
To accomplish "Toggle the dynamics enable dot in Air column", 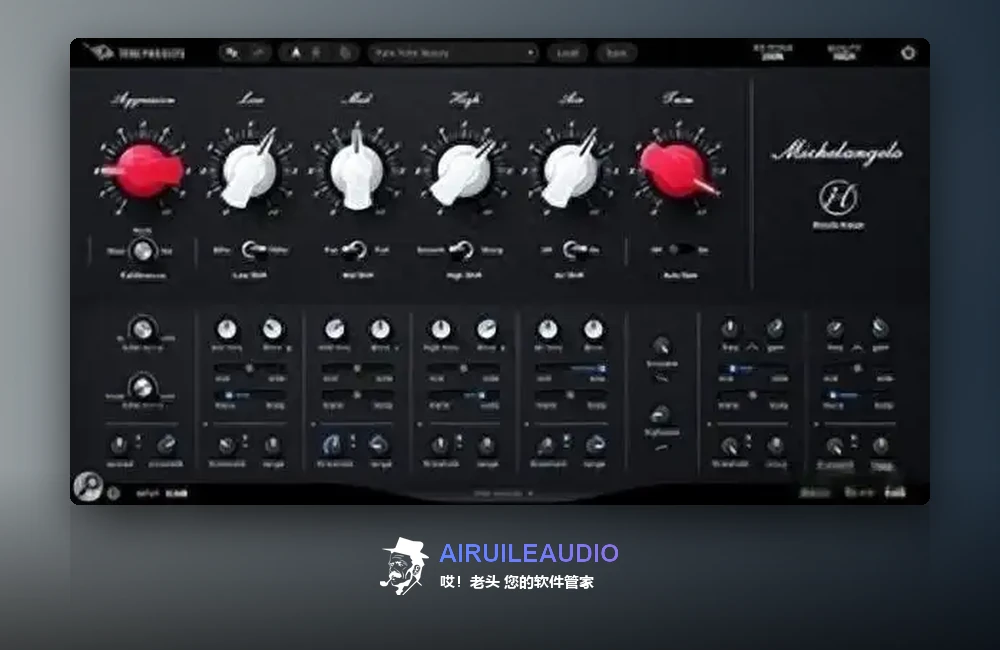I will pos(527,424).
